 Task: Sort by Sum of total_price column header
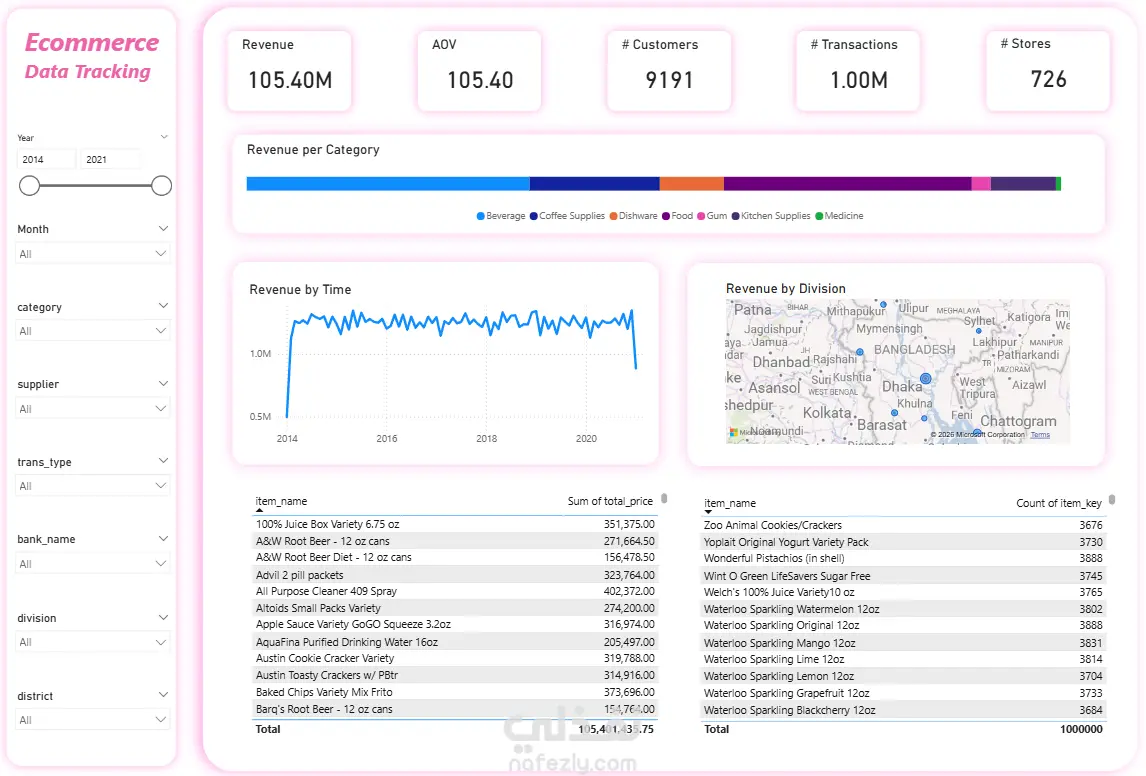pos(610,501)
